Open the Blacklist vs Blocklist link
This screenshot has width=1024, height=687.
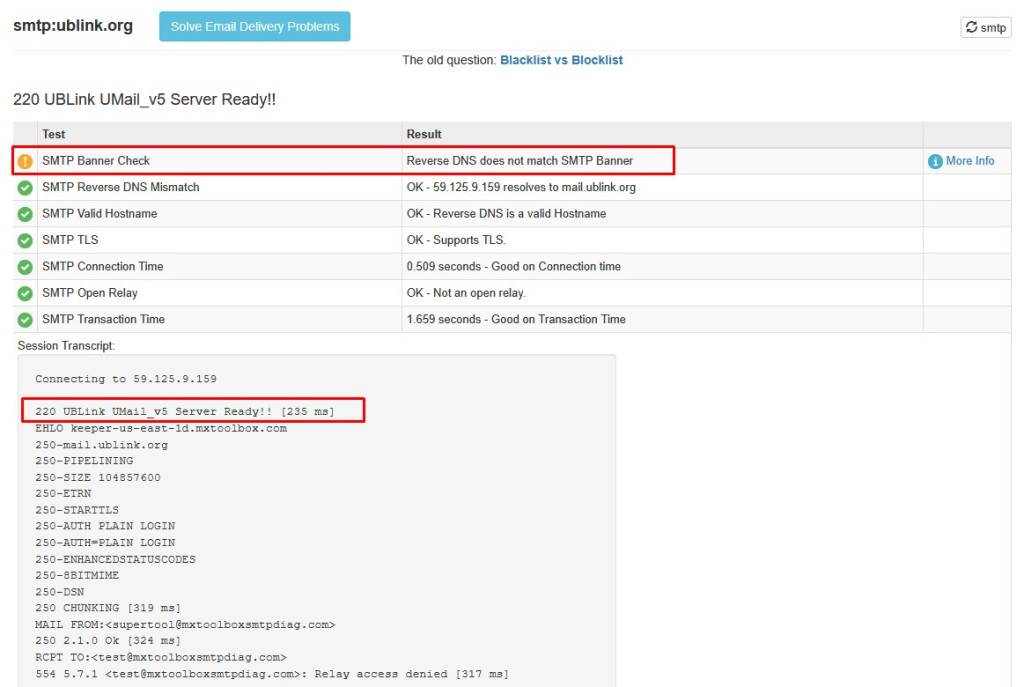click(x=561, y=60)
